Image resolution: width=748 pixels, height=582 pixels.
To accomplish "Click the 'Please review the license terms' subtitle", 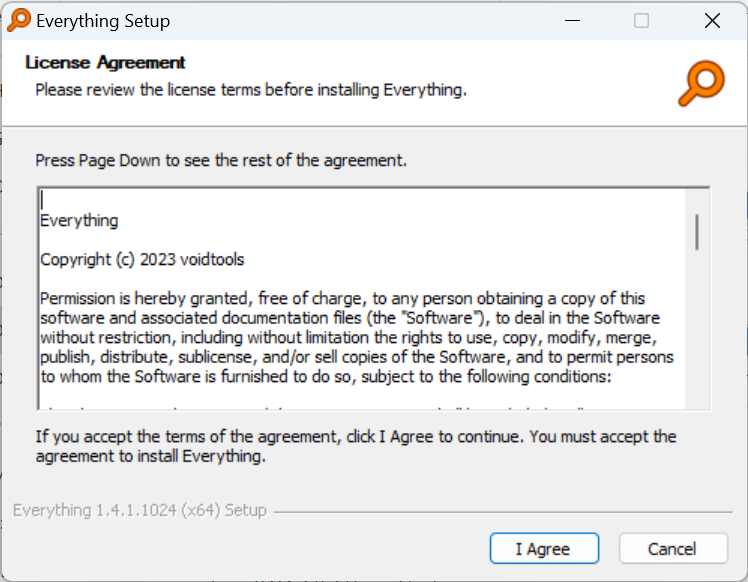I will point(251,90).
